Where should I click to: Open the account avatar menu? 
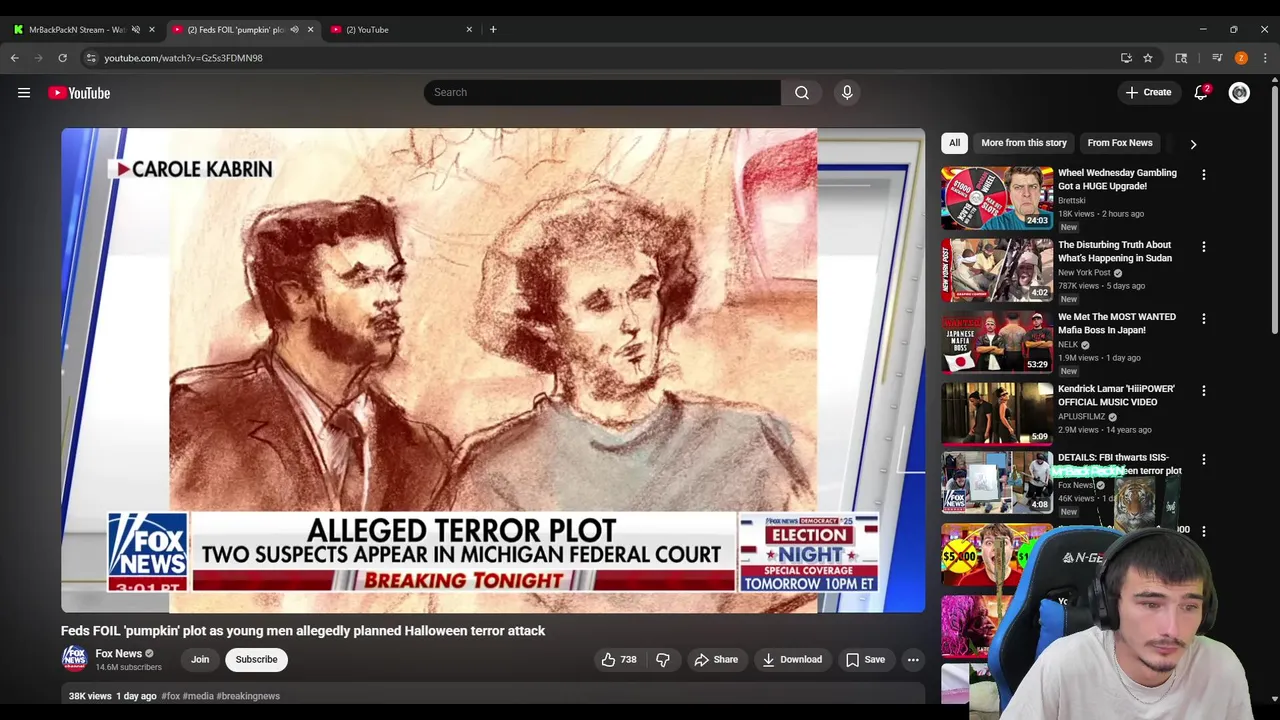(x=1239, y=92)
